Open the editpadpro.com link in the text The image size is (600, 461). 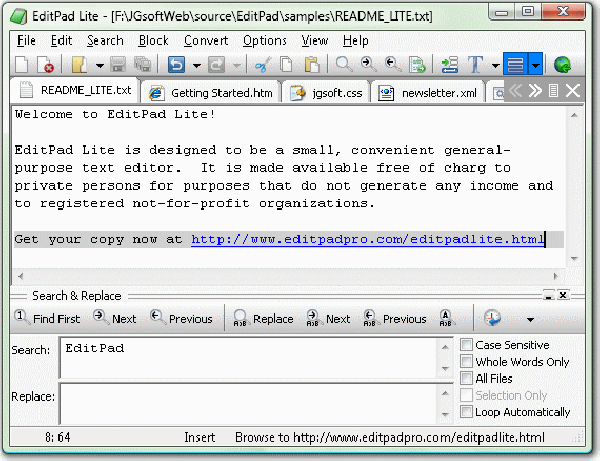[367, 239]
